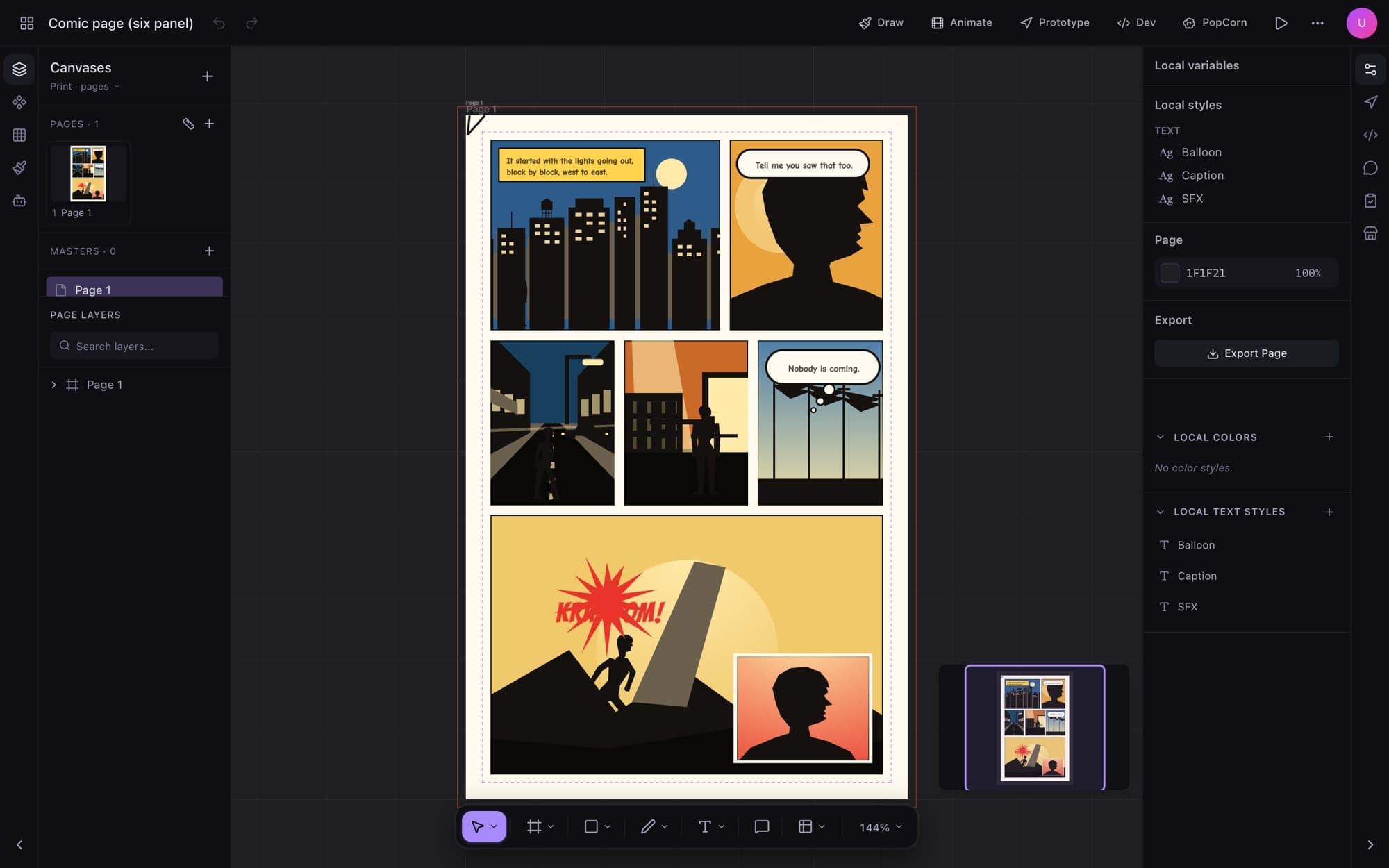Click the Search layers field
This screenshot has width=1389, height=868.
pos(134,346)
